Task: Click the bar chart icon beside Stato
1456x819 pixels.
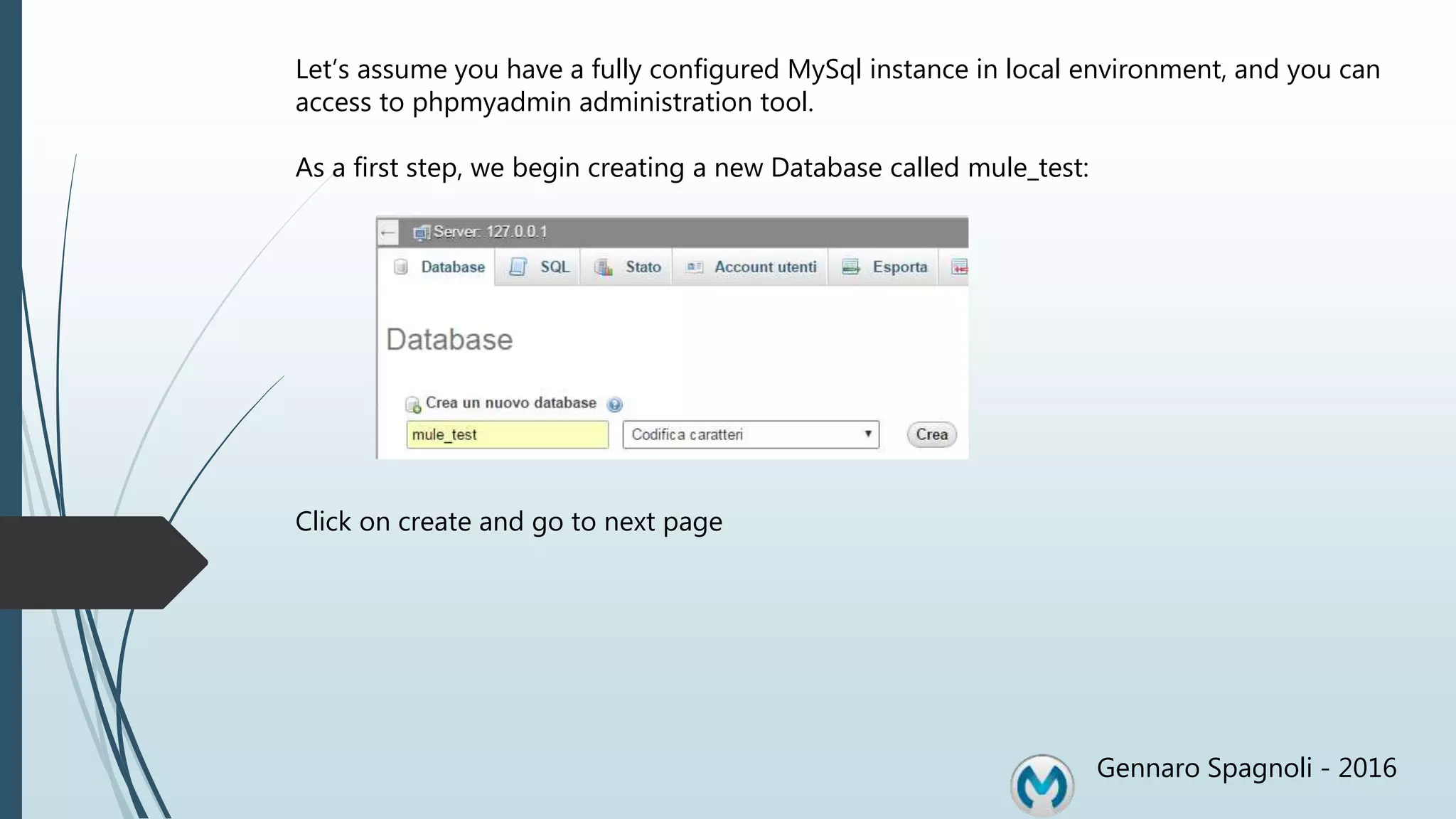Action: tap(604, 267)
